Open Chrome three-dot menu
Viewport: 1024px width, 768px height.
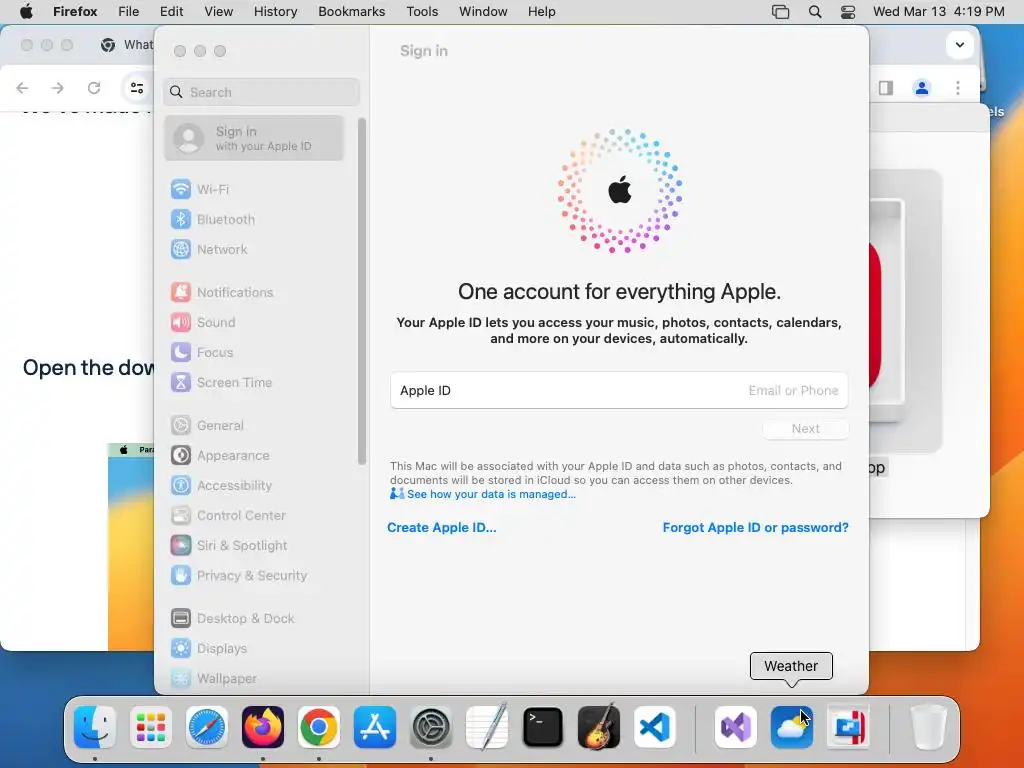[x=958, y=88]
